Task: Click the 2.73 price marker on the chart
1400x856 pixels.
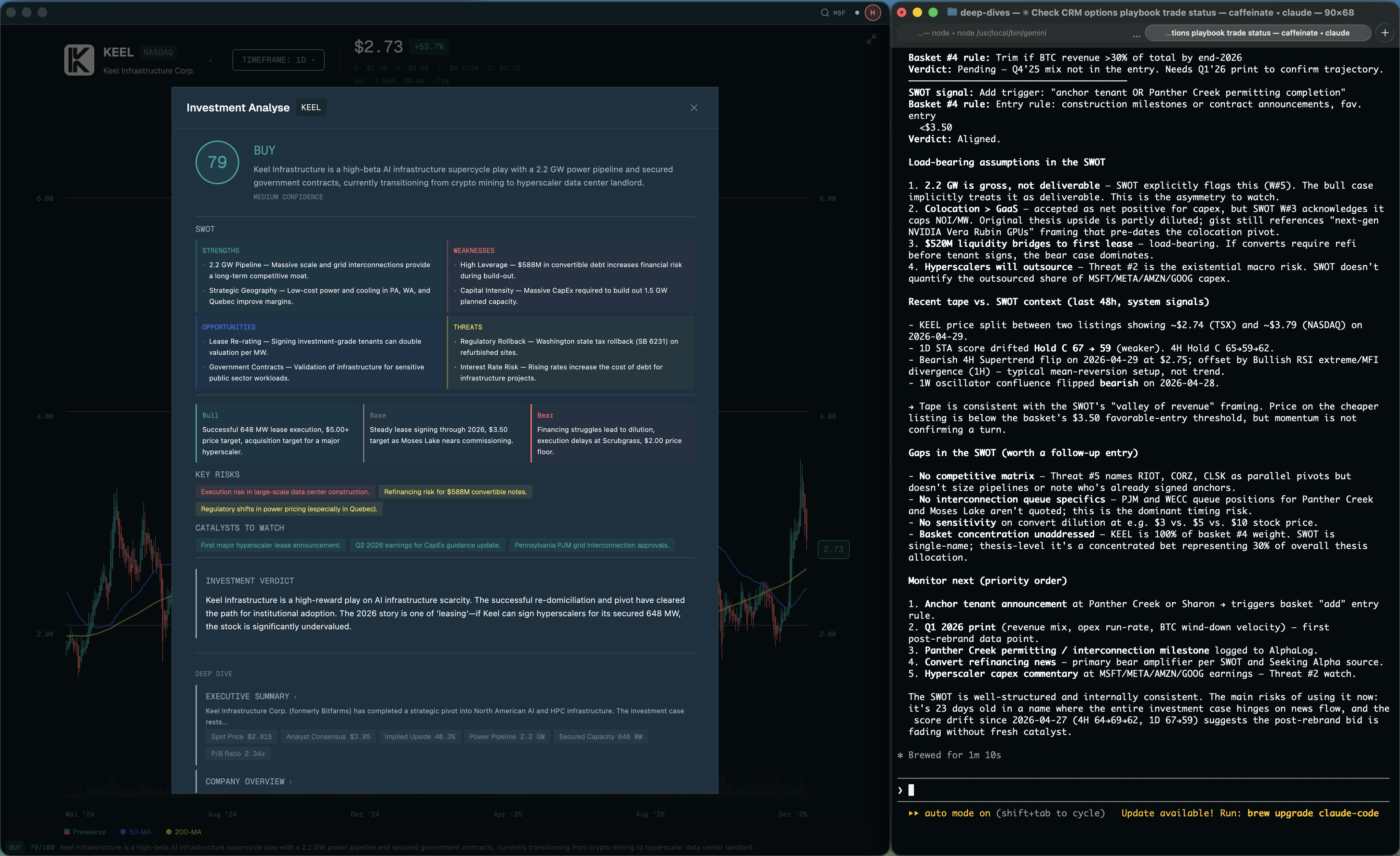Action: pyautogui.click(x=833, y=549)
